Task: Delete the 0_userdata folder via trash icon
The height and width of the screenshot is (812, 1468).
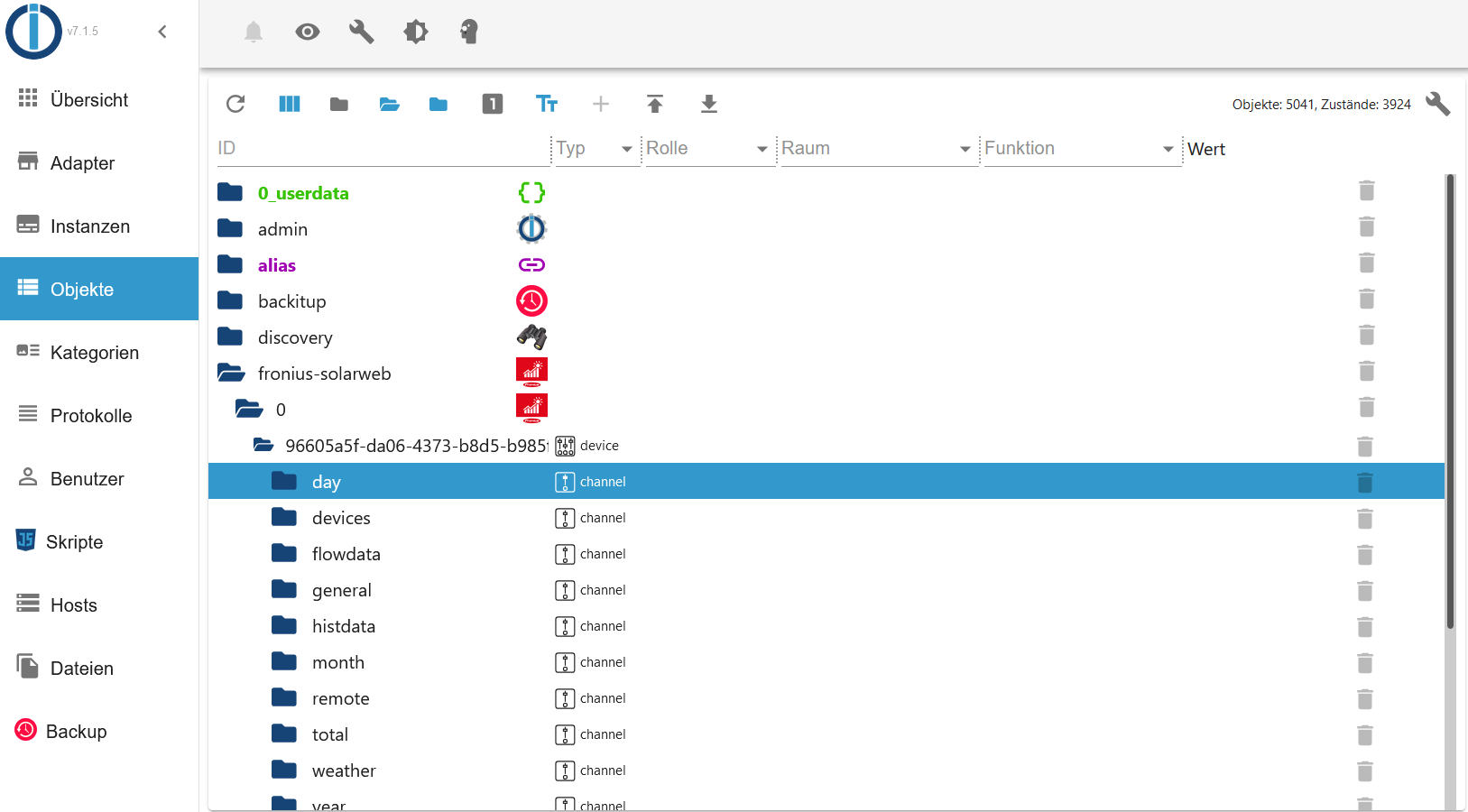Action: (x=1367, y=190)
